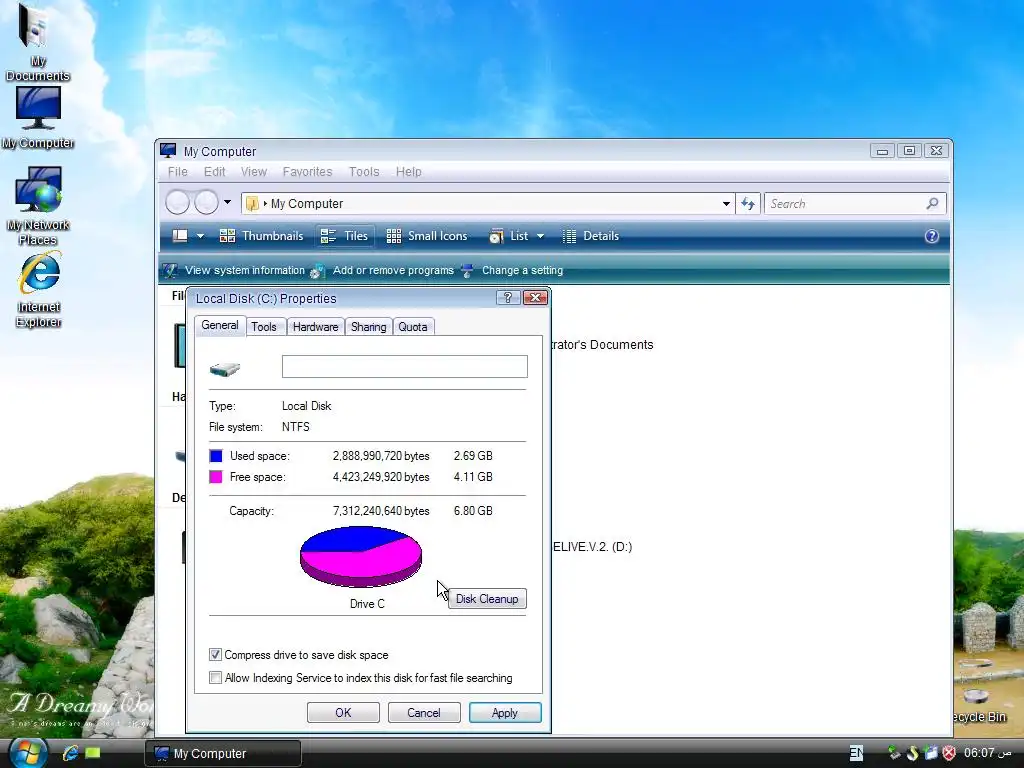Click the Show Desktop quick launch icon
Viewport: 1024px width, 768px height.
point(93,753)
